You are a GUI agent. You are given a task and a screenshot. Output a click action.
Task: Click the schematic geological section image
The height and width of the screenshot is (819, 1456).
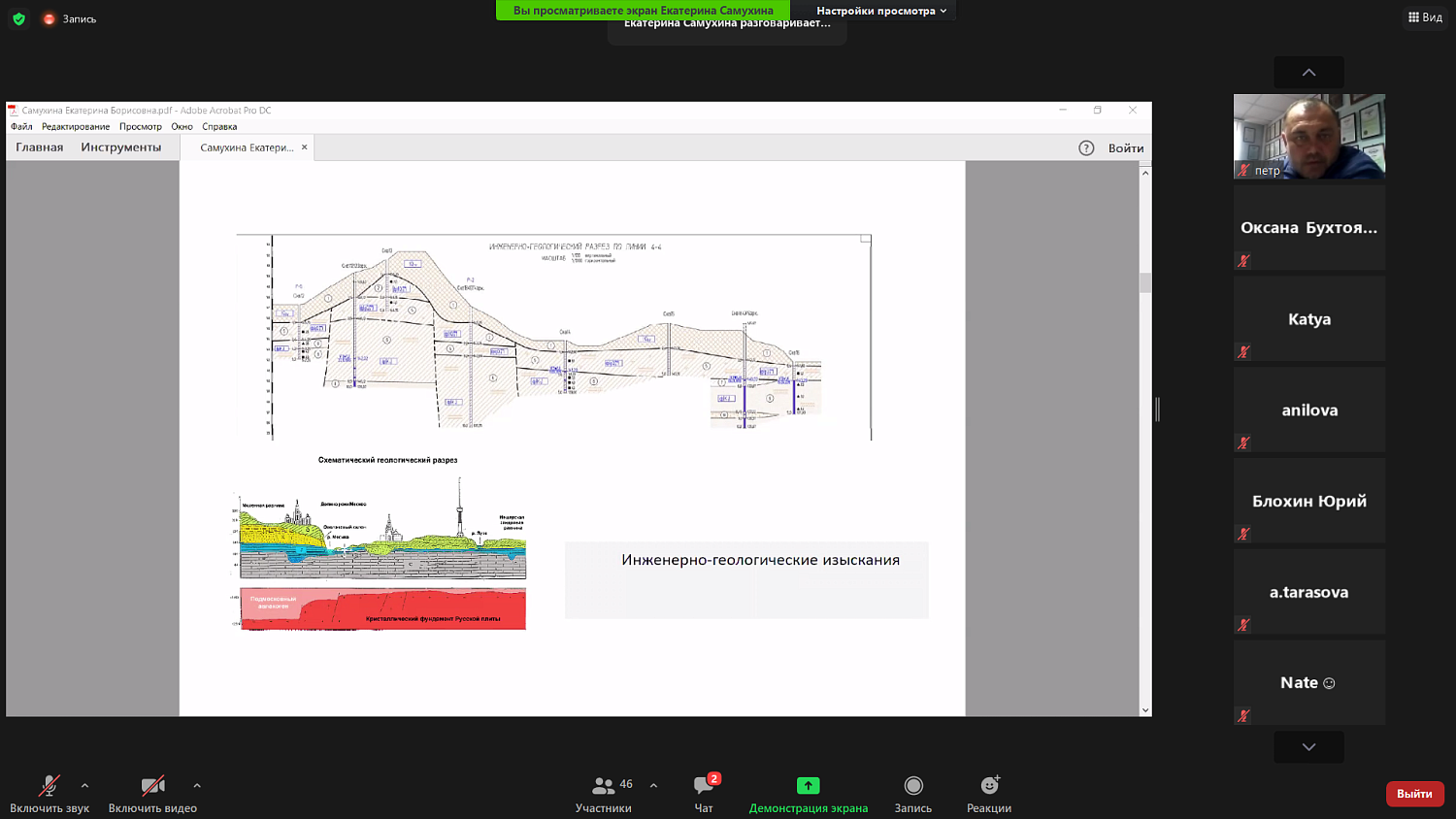tap(381, 553)
